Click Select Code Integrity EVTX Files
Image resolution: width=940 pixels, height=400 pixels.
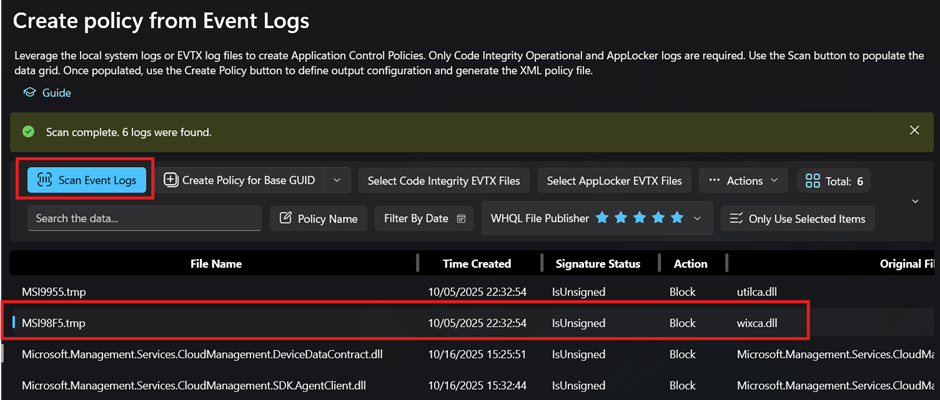click(x=444, y=181)
